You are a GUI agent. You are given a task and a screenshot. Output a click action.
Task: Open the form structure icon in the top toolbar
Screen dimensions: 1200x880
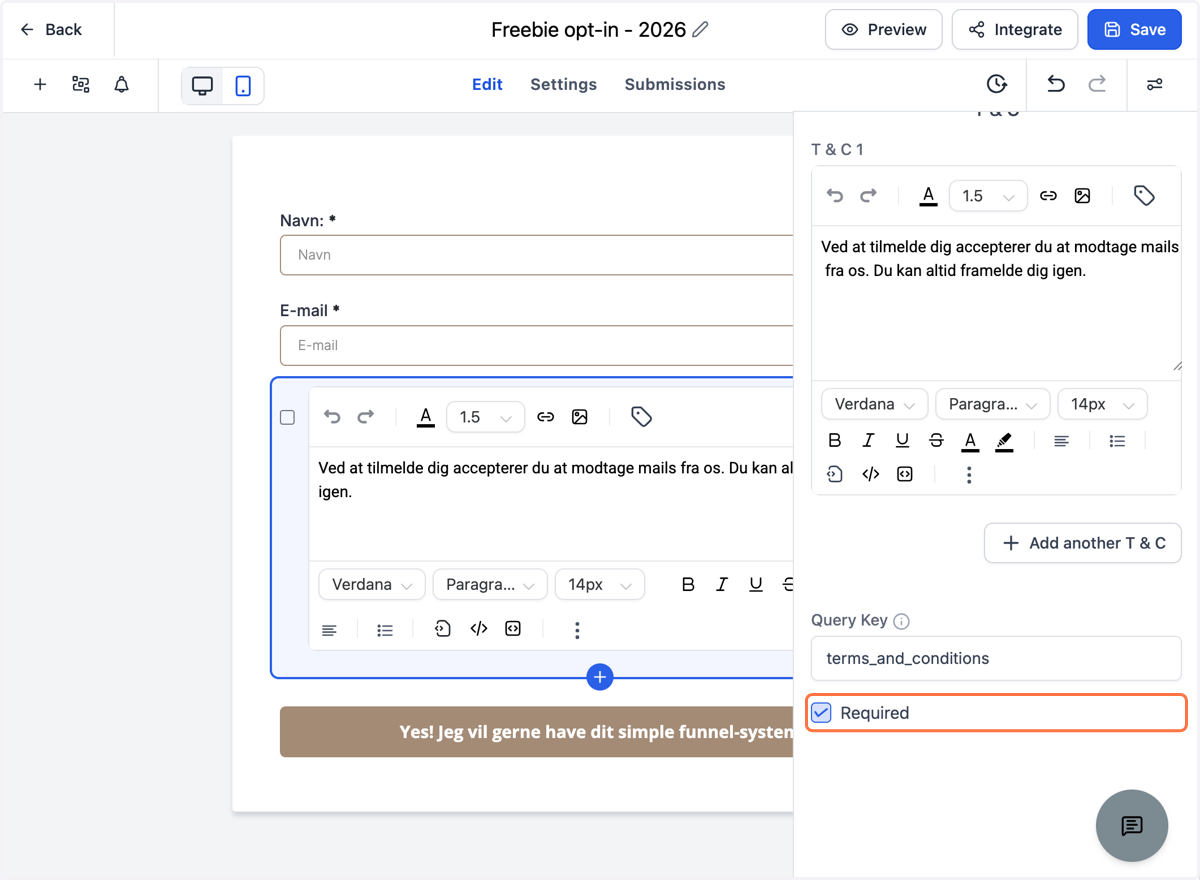click(81, 85)
